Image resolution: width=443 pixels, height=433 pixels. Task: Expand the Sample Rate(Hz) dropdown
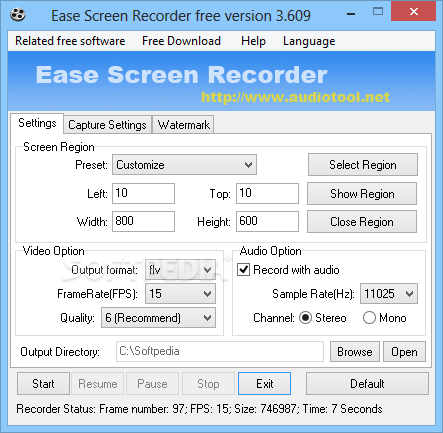coord(389,294)
